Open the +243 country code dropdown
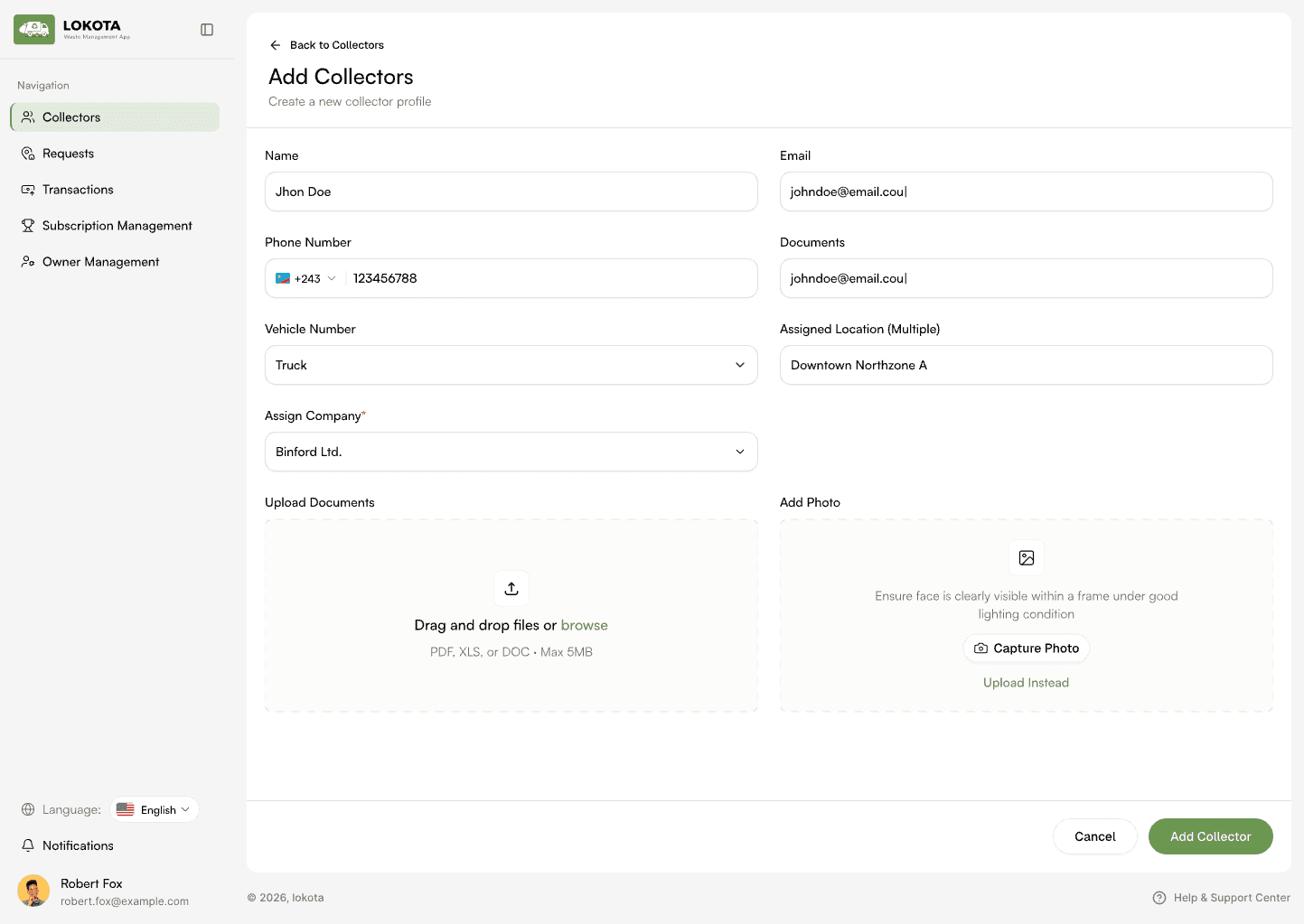 coord(307,278)
